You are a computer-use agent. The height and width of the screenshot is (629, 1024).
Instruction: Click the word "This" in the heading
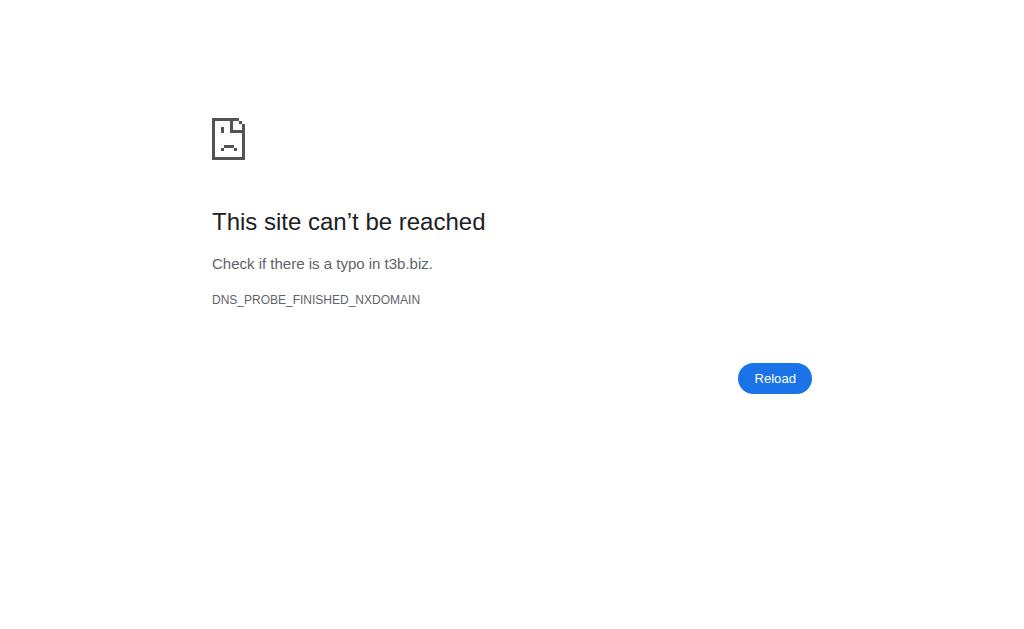click(x=234, y=222)
